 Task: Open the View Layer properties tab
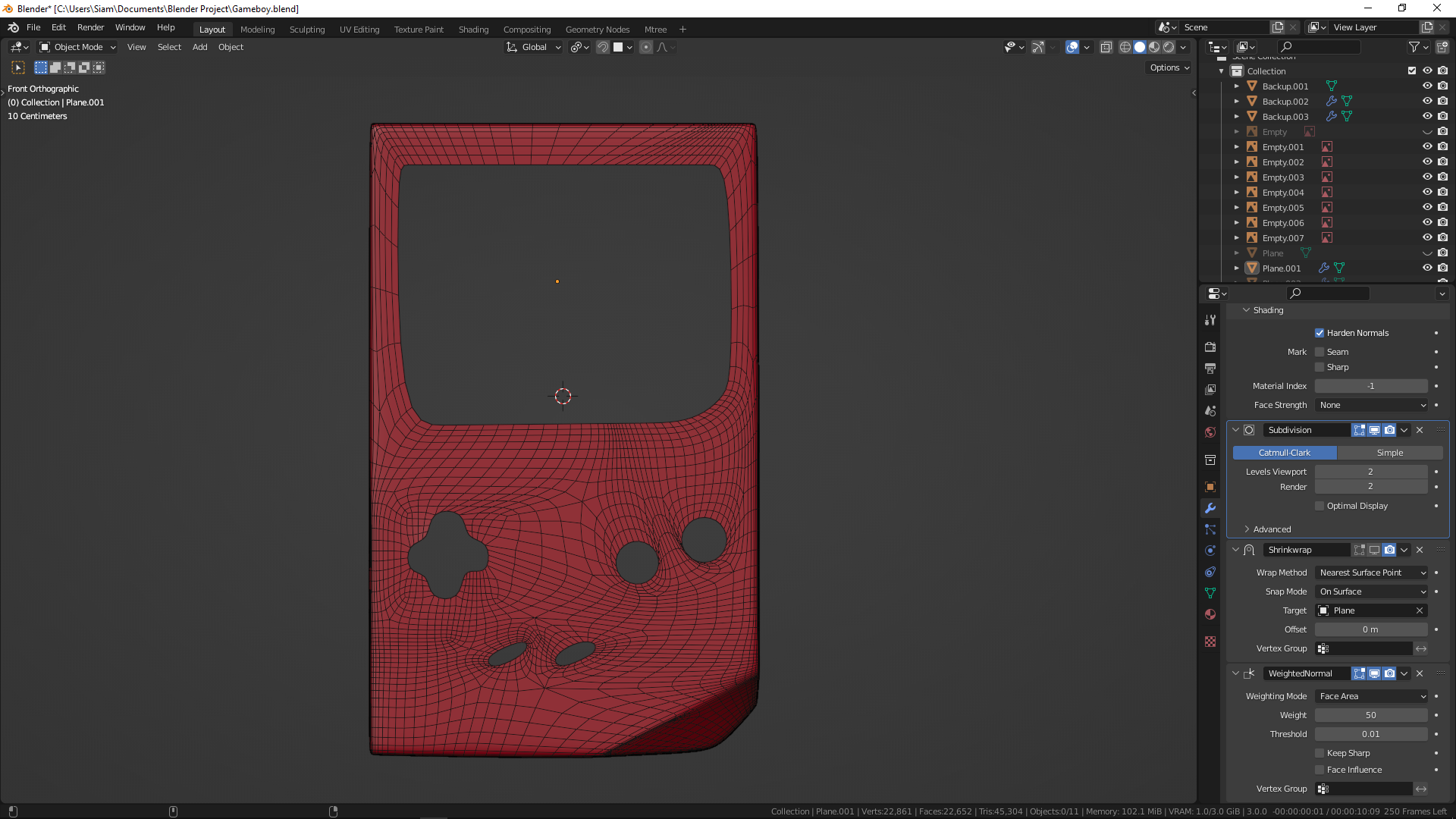pyautogui.click(x=1210, y=389)
